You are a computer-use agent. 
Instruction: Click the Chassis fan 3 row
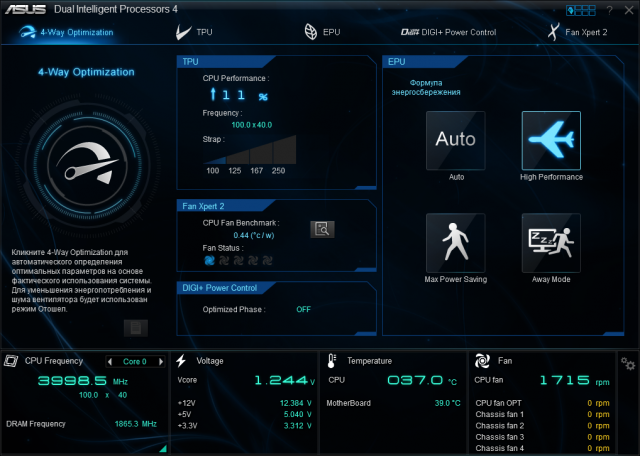point(542,437)
